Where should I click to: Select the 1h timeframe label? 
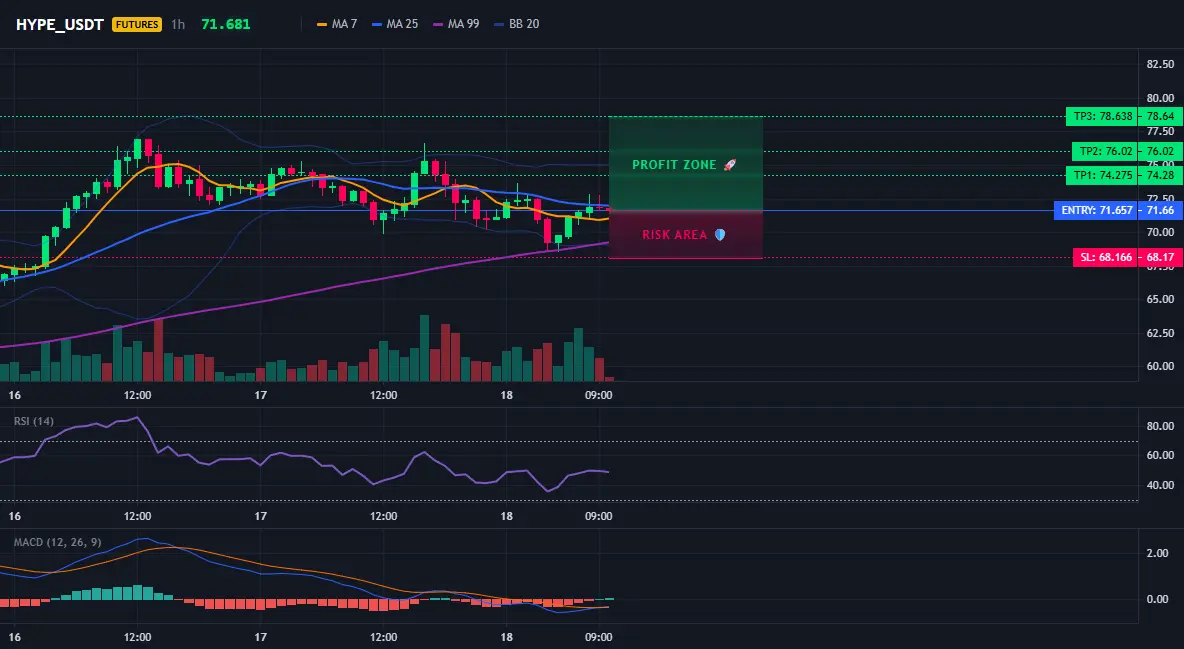coord(177,24)
